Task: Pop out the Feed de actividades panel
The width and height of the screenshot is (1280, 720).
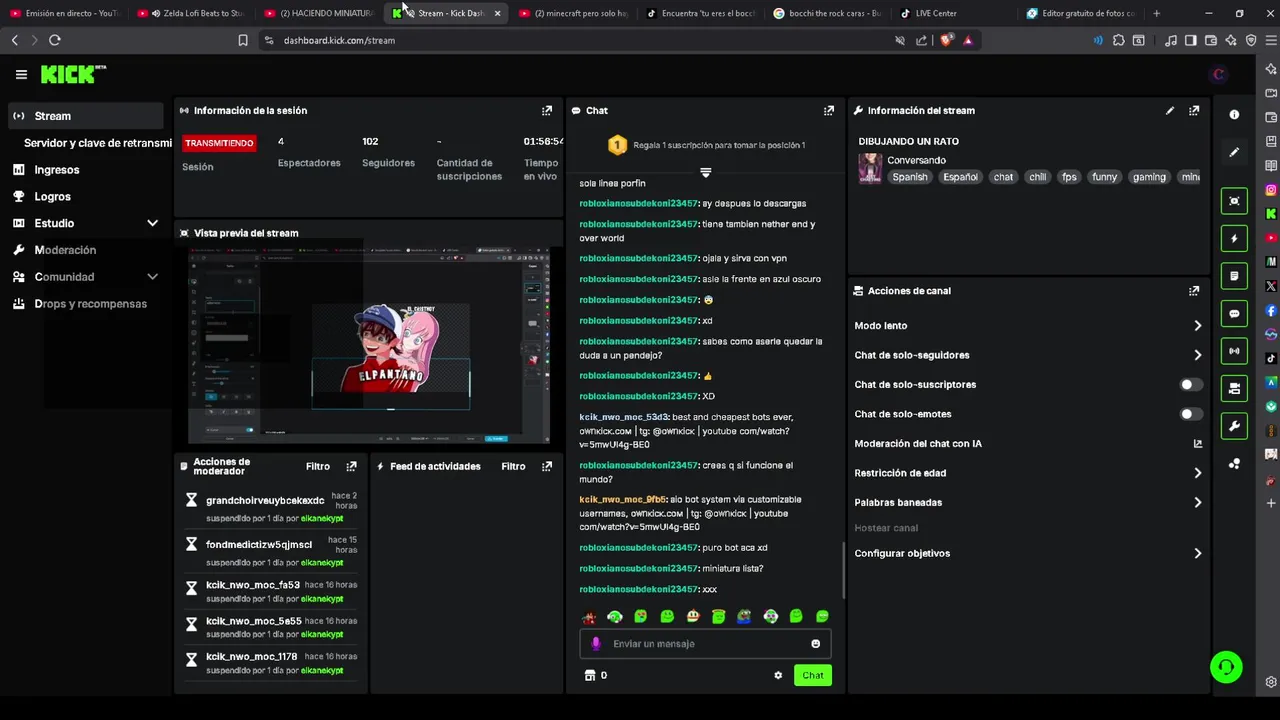Action: (547, 466)
